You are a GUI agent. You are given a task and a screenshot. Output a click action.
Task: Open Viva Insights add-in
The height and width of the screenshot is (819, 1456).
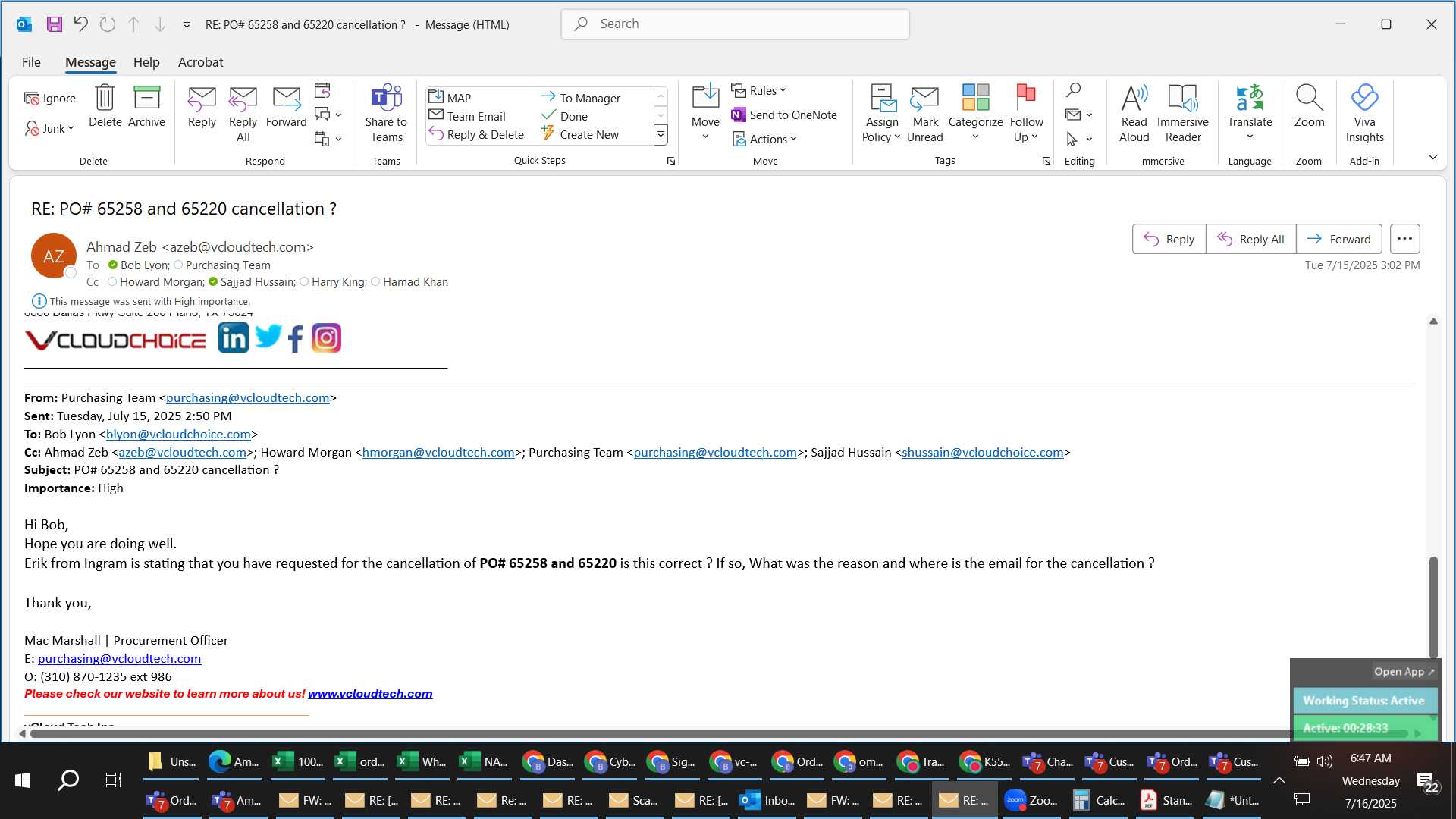(1364, 114)
